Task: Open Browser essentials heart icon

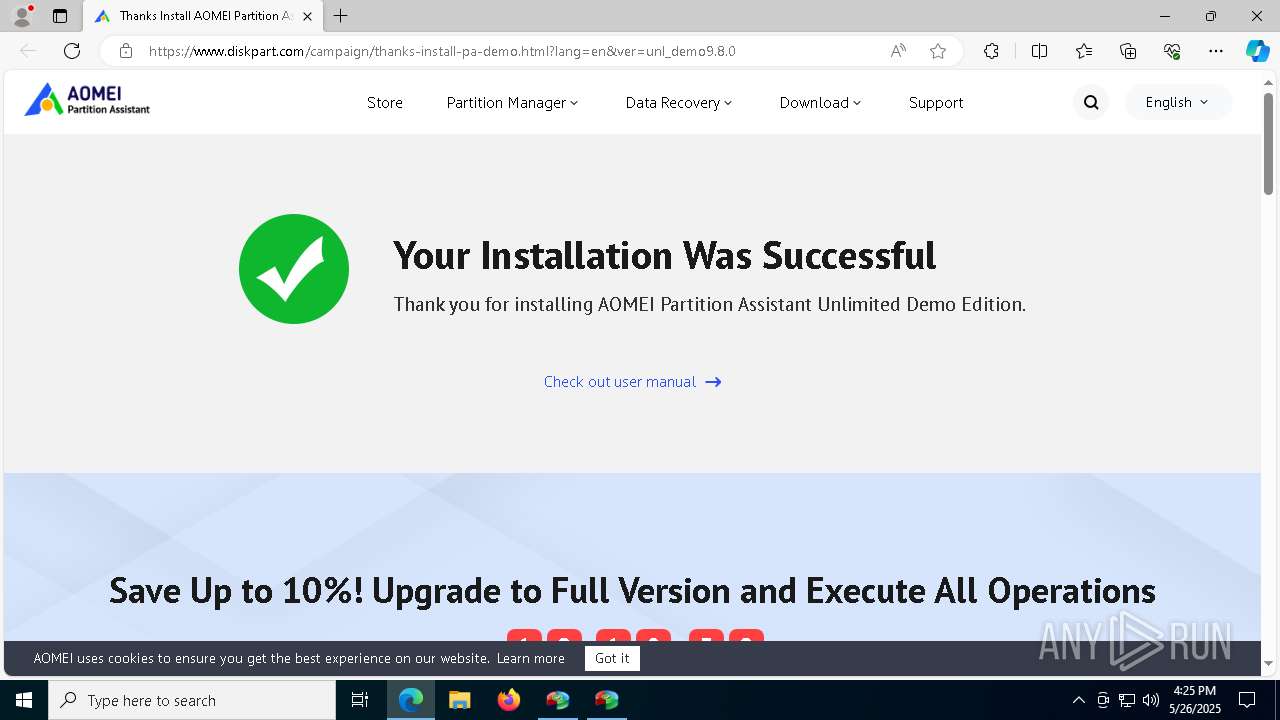Action: 1172,51
